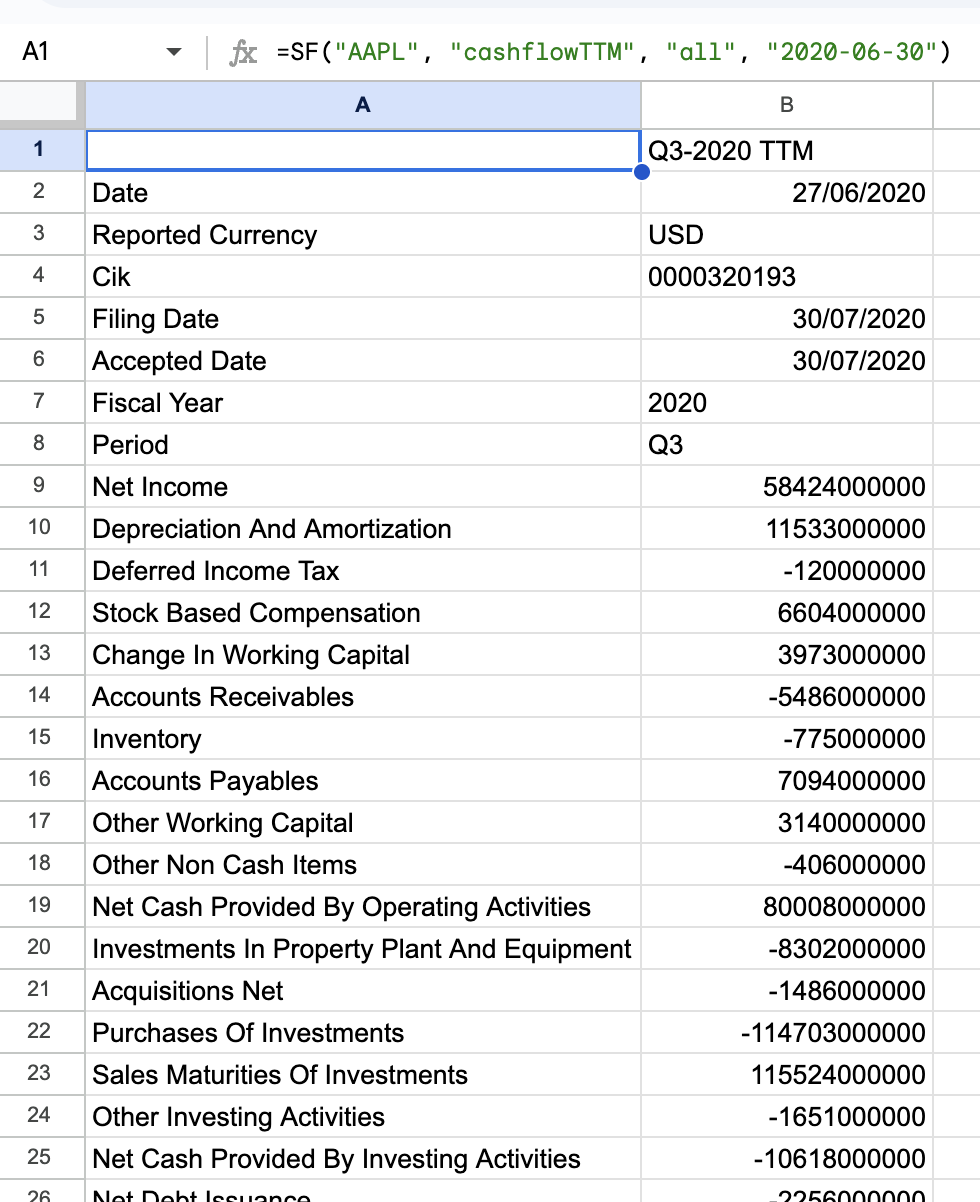Click the 'Q3' period value cell
Screen dimensions: 980x1202
[x=787, y=444]
